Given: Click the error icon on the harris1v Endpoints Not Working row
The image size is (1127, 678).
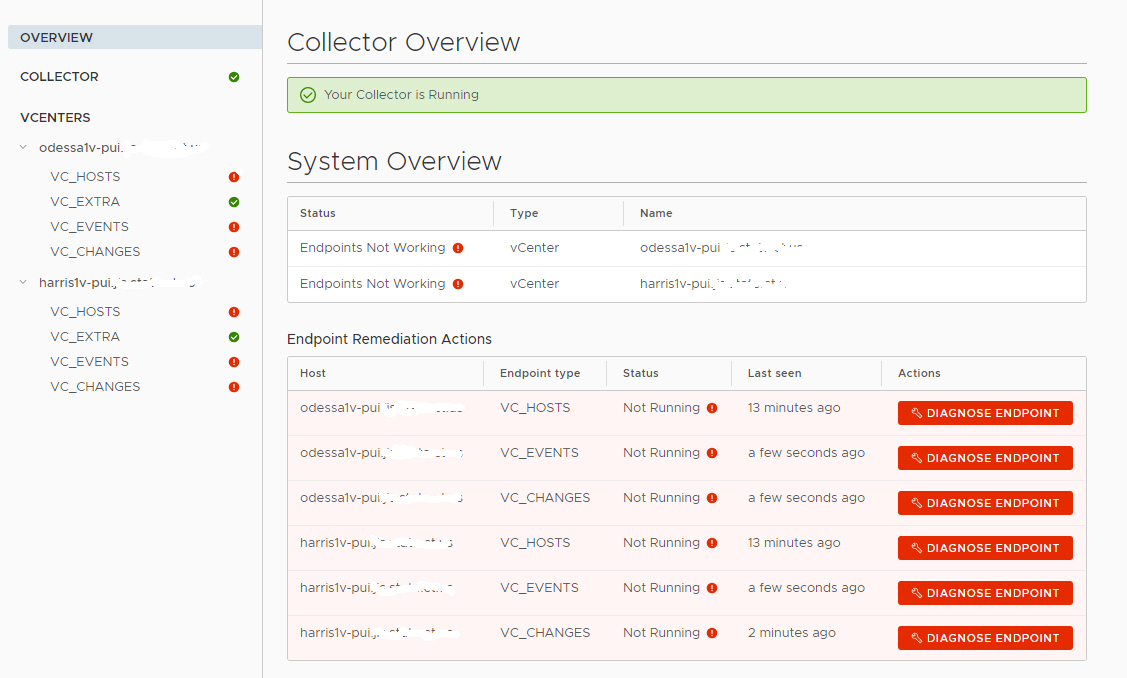Looking at the screenshot, I should coord(458,283).
